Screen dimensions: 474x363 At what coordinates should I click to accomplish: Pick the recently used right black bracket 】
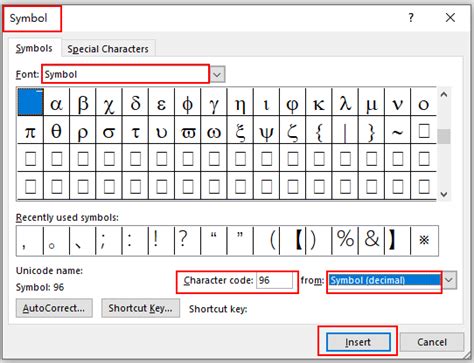(x=397, y=241)
